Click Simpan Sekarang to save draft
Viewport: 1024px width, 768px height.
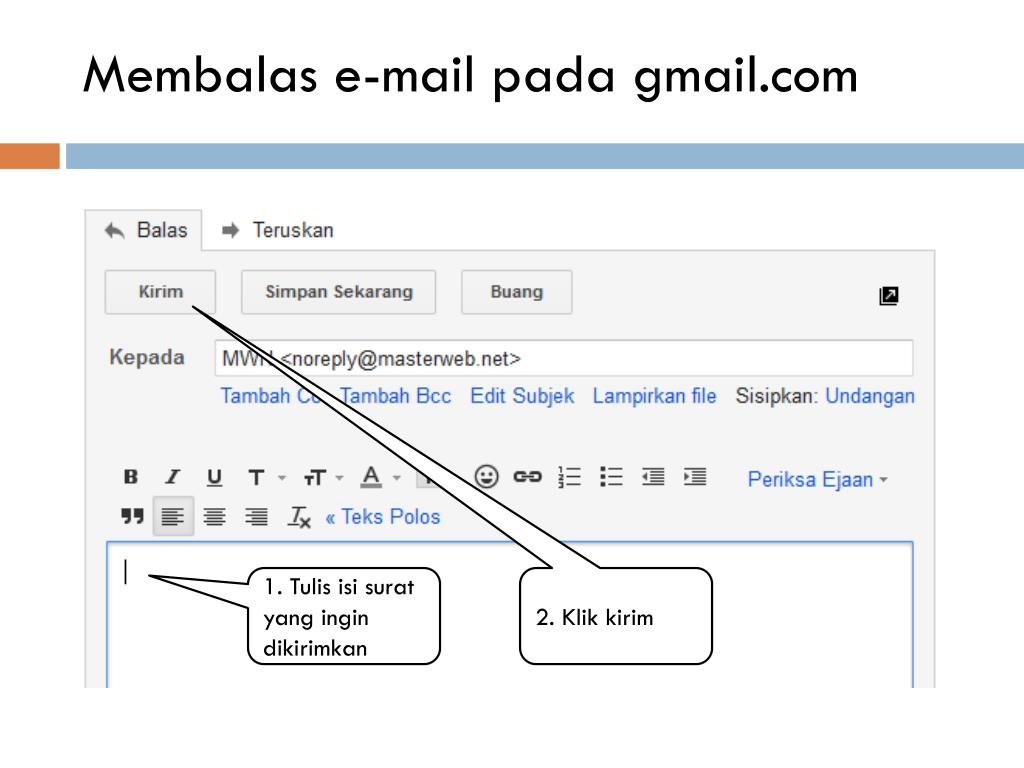(x=338, y=292)
